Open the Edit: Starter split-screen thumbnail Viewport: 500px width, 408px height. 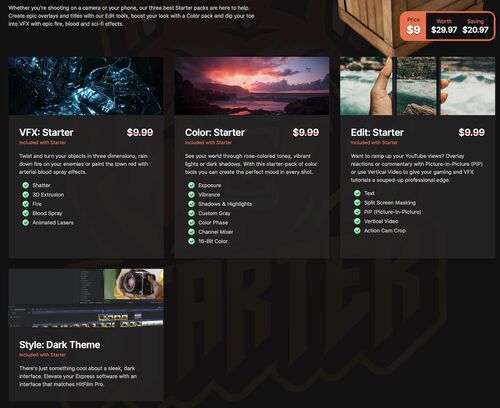click(x=418, y=86)
